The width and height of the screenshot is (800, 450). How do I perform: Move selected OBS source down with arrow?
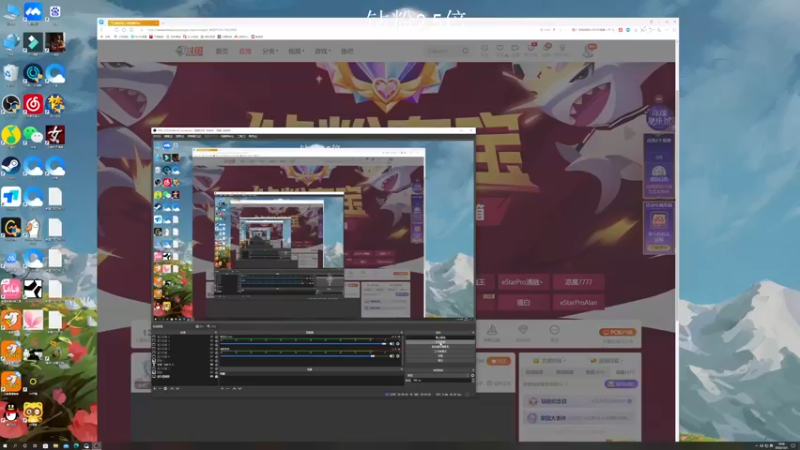[178, 389]
